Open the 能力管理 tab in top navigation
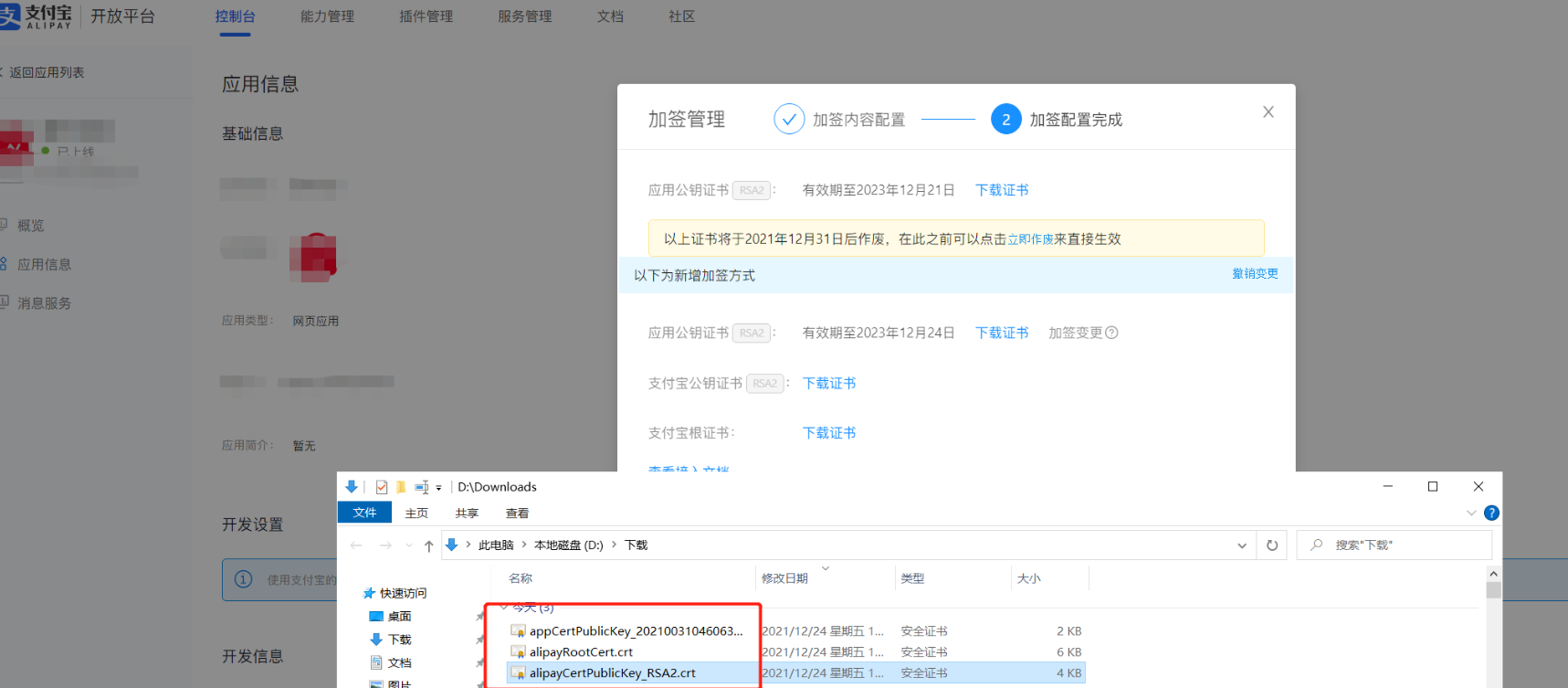The image size is (1568, 688). coord(327,16)
